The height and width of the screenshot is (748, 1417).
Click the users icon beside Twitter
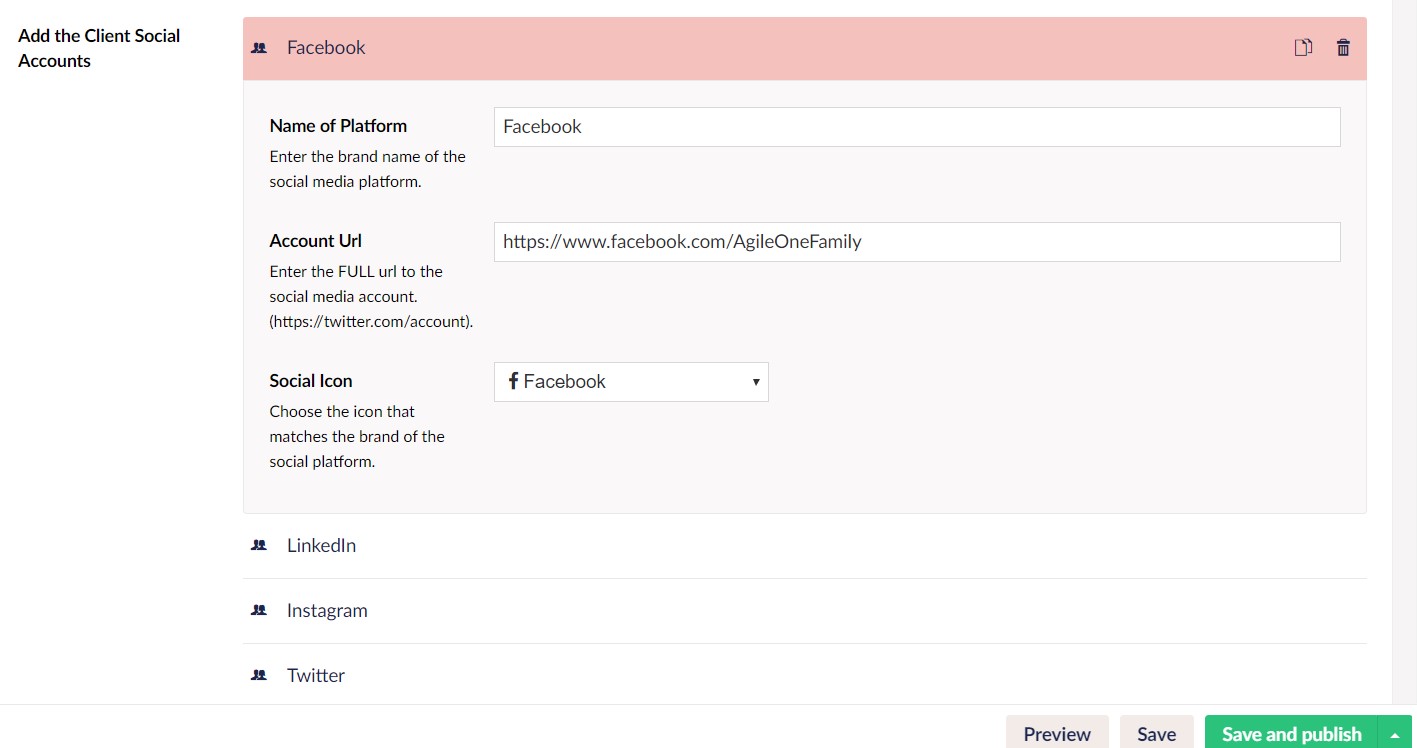tap(259, 675)
